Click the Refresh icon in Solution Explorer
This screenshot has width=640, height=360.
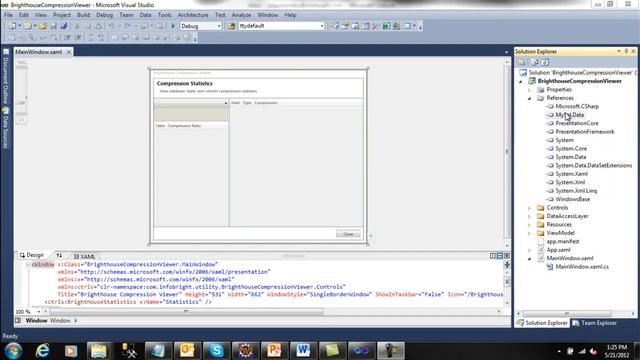pyautogui.click(x=545, y=62)
